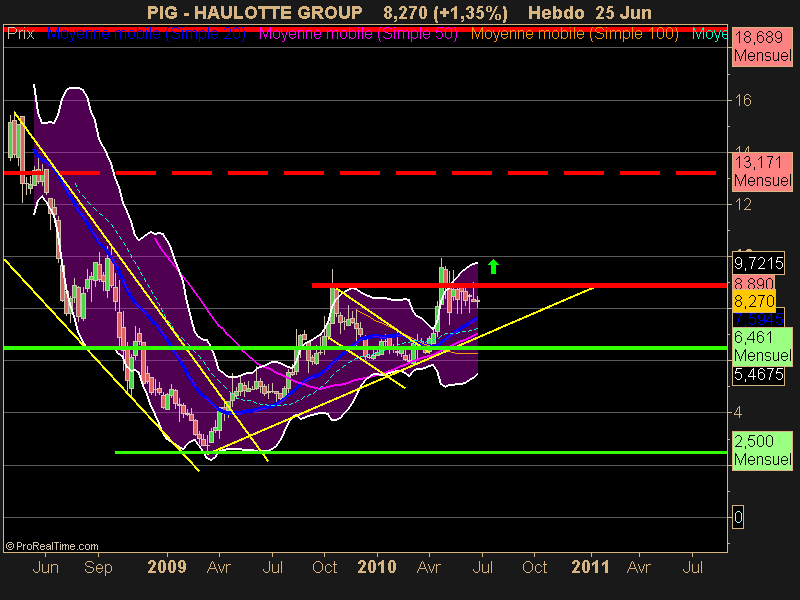Click the 16 price axis label

pyautogui.click(x=743, y=100)
